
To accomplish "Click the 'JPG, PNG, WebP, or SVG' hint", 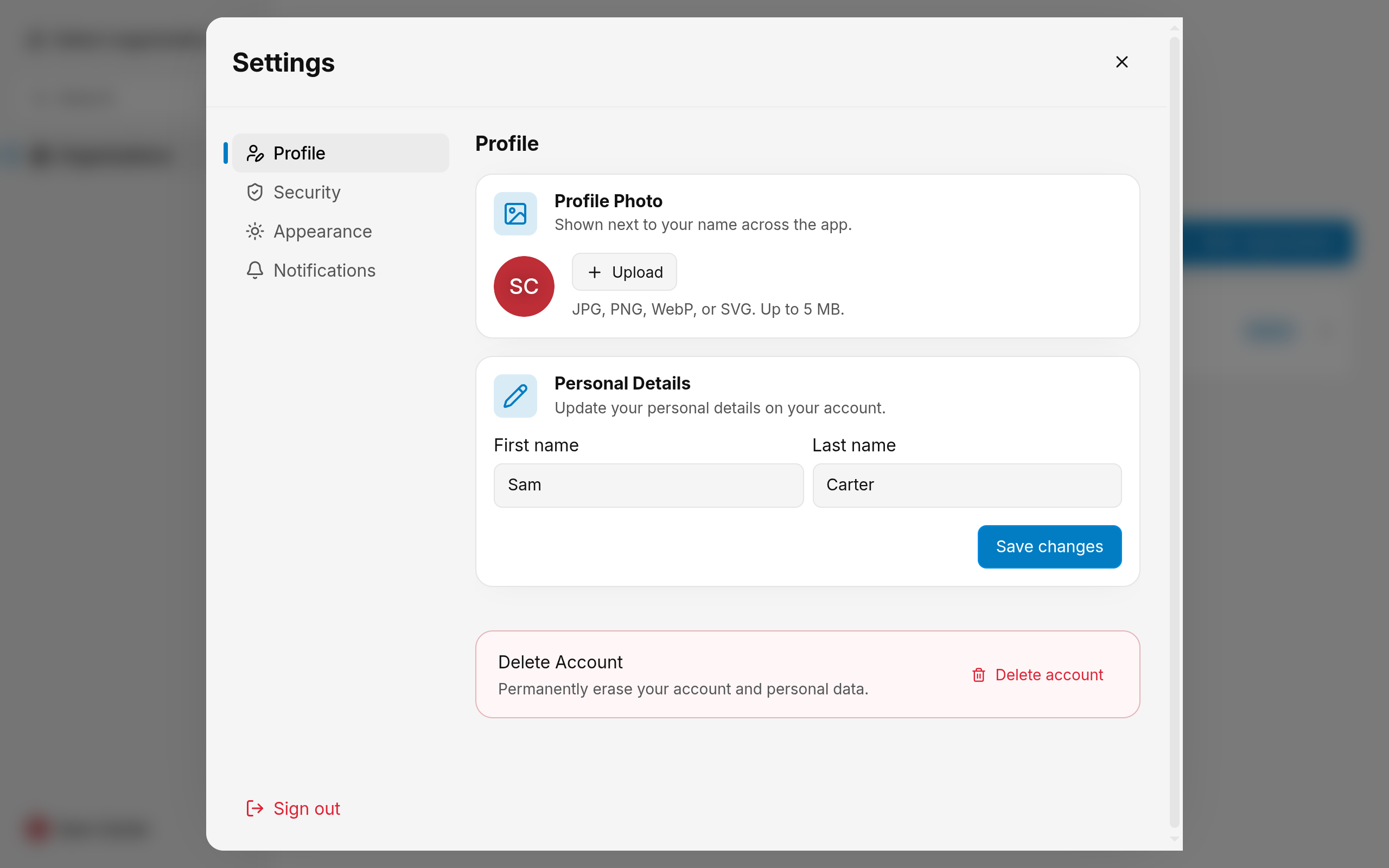I will point(708,309).
